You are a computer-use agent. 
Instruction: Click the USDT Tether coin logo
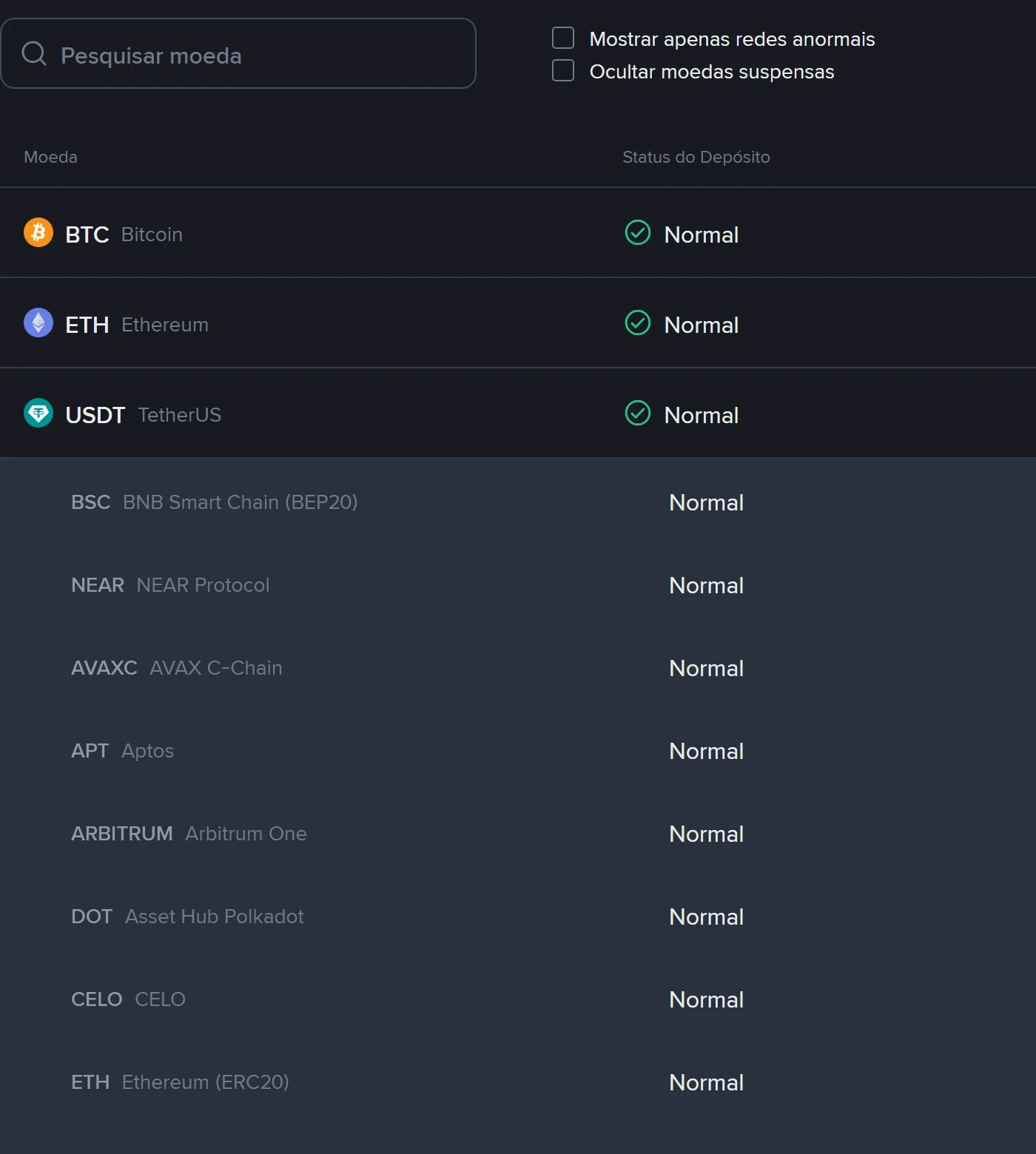(x=38, y=413)
